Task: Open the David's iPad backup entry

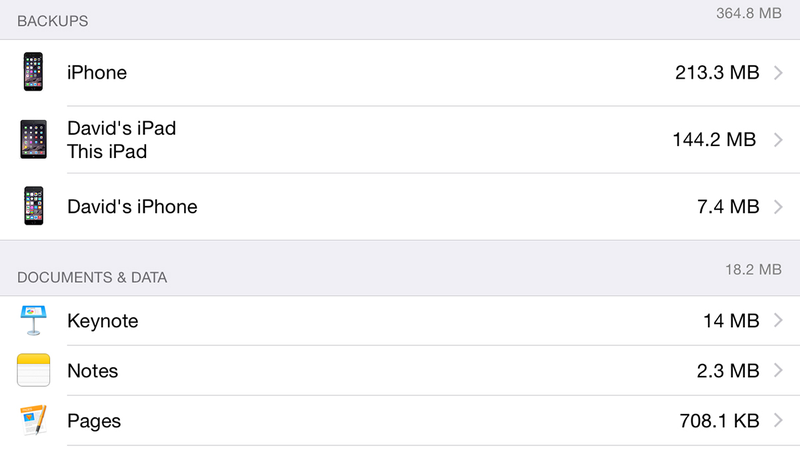Action: (x=400, y=140)
